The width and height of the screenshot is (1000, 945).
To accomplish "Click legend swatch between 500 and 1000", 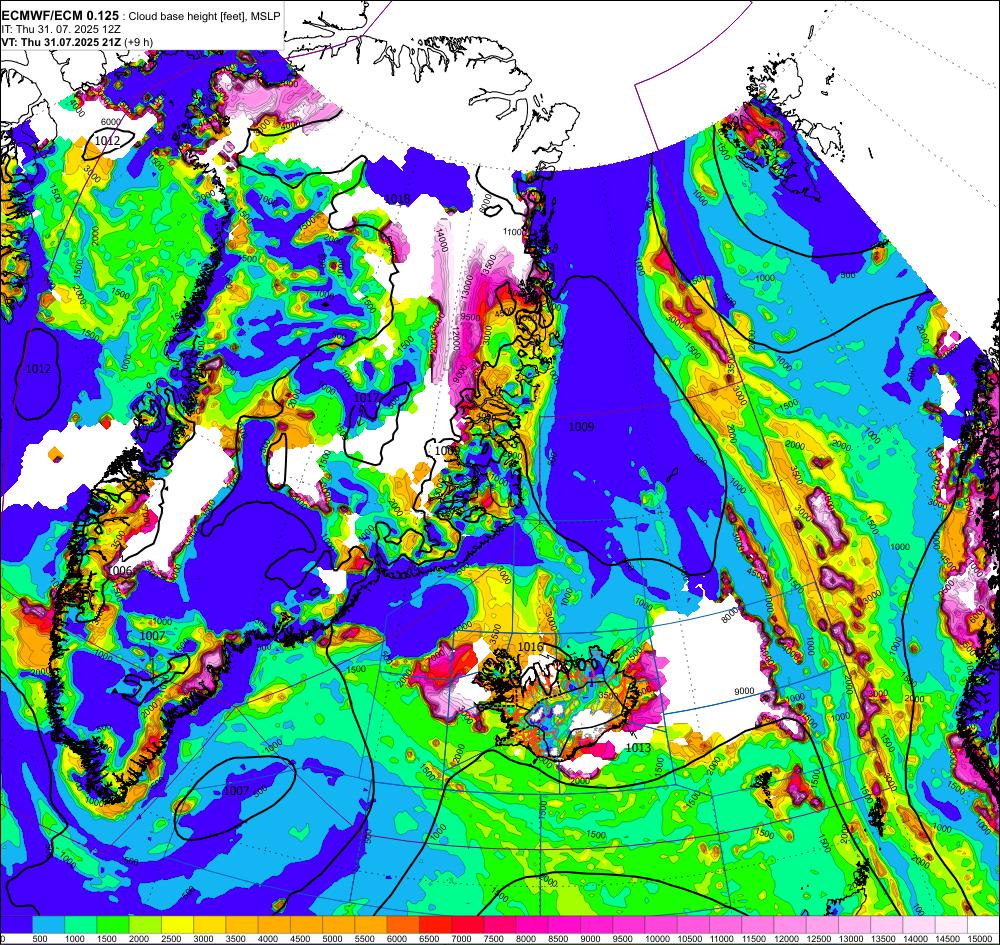I will [x=48, y=924].
